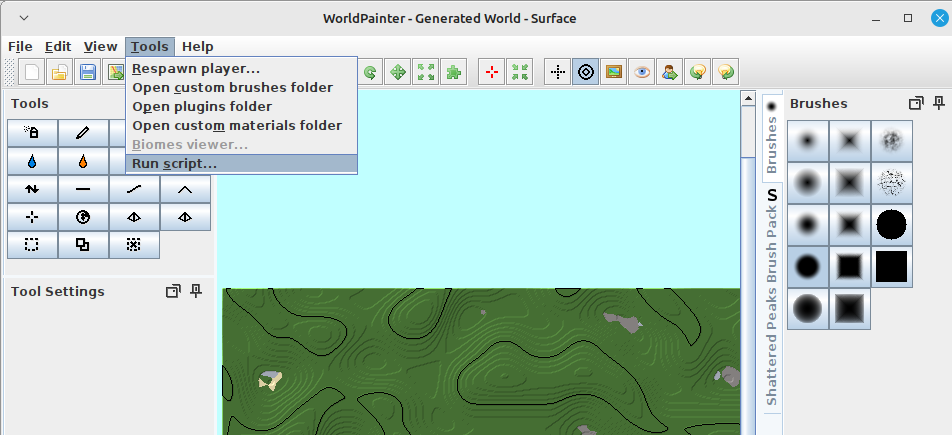Screen dimensions: 952x435
Task: Select the Pencil tool in Tools panel
Action: point(83,133)
